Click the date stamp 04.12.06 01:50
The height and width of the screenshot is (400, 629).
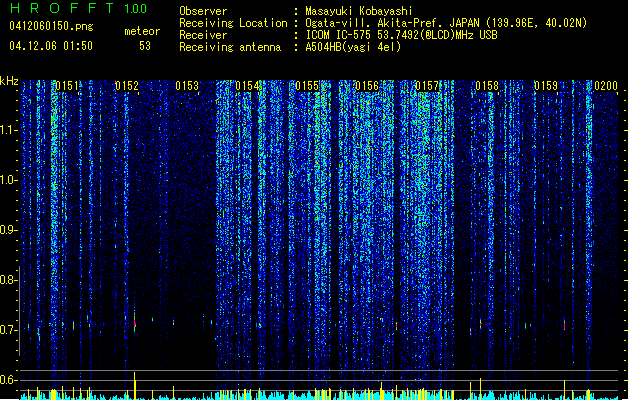click(51, 46)
